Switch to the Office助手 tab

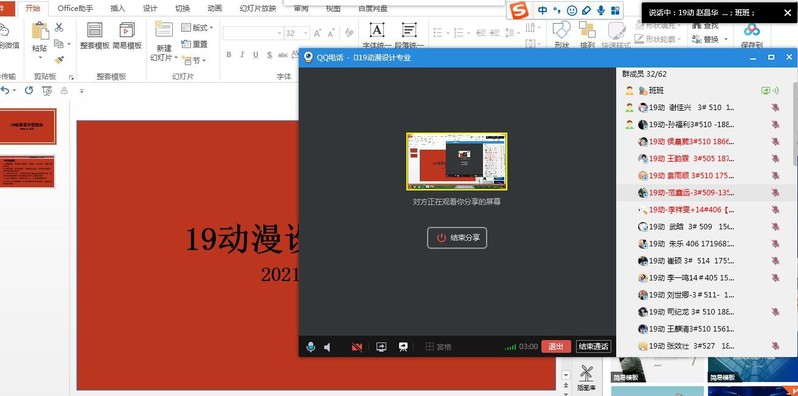75,8
